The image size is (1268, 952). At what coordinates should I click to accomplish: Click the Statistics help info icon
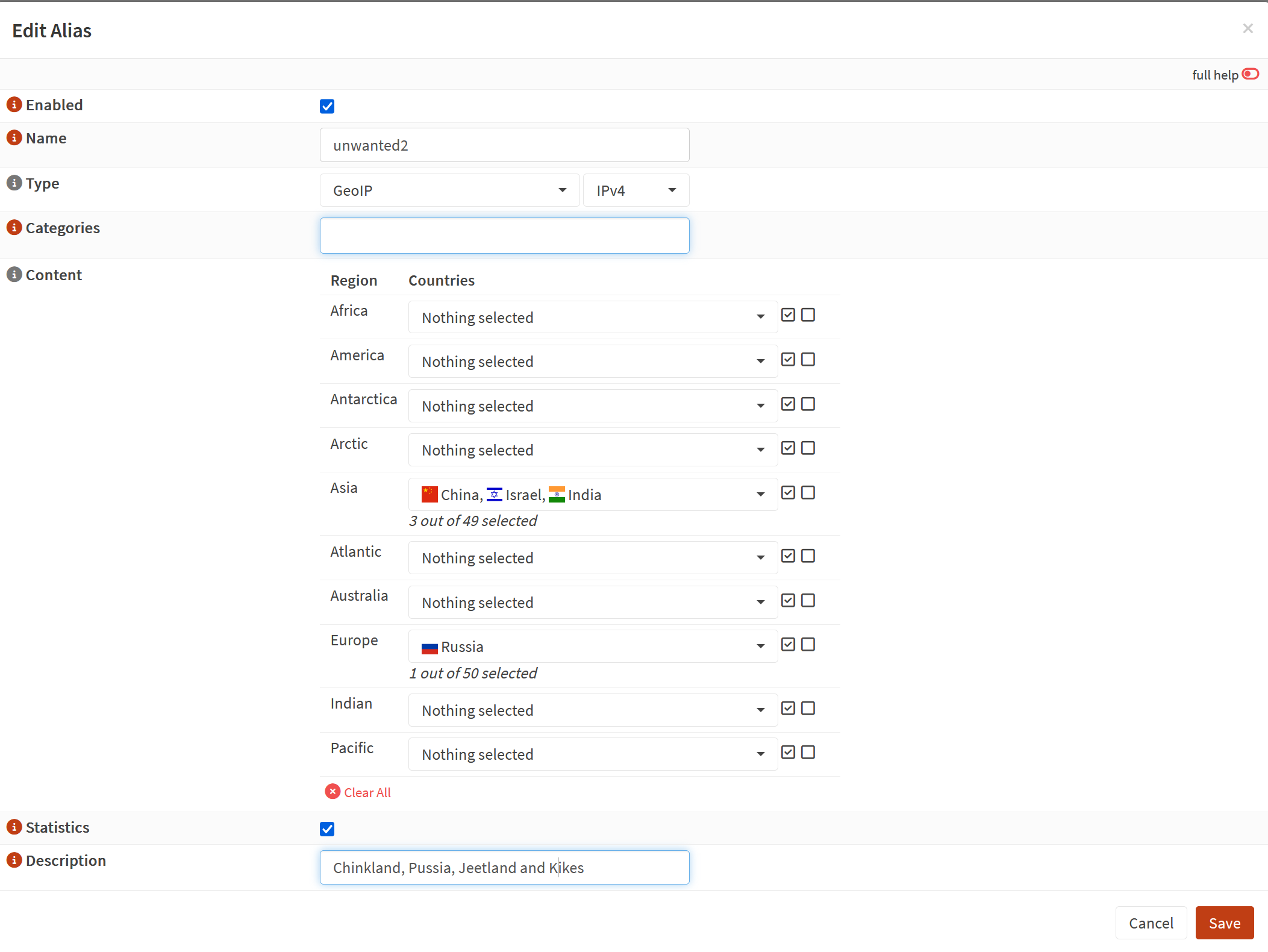click(14, 827)
